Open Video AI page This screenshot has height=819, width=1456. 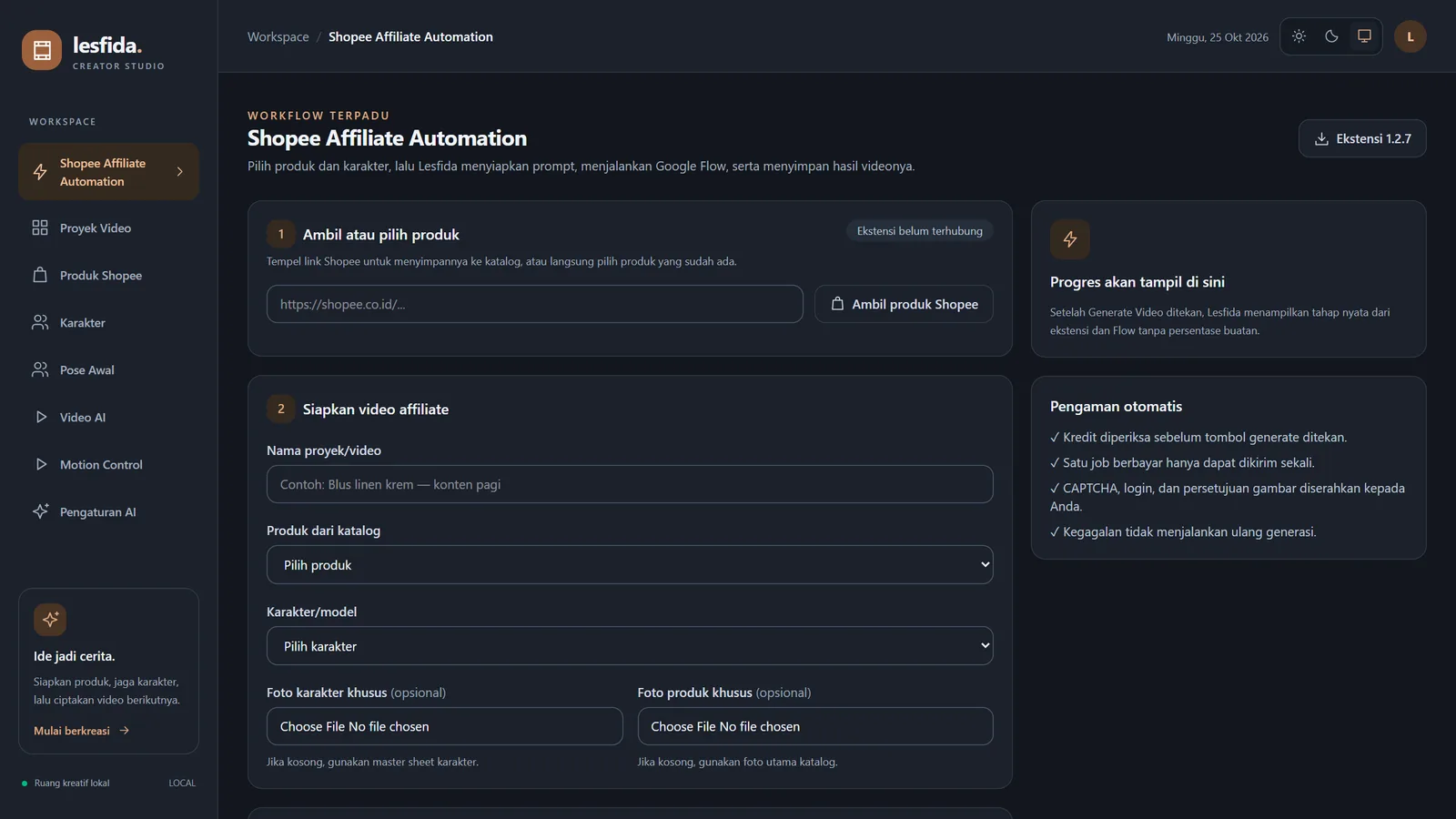pyautogui.click(x=108, y=417)
